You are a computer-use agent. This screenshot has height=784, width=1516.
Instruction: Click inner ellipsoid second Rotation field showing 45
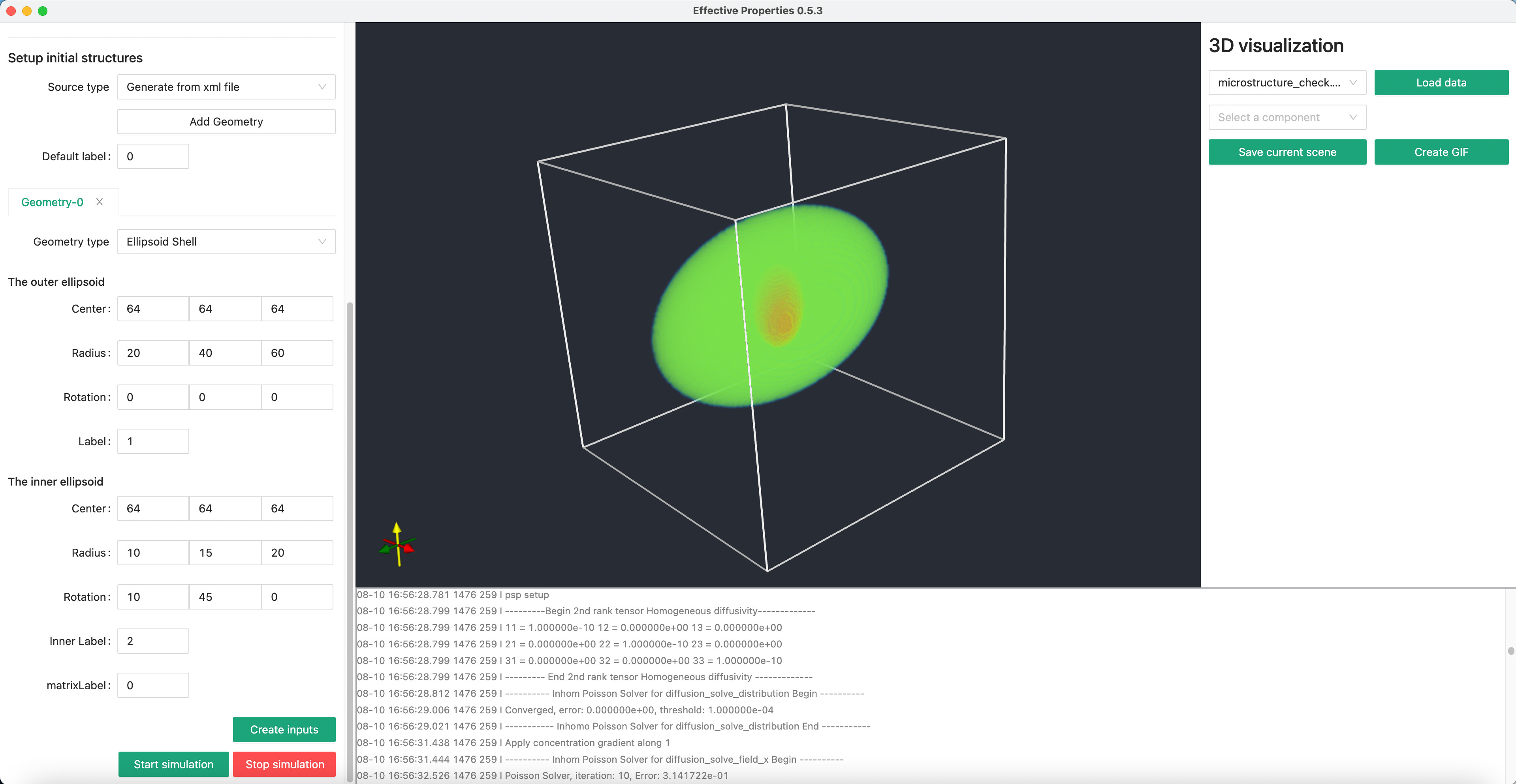(225, 597)
